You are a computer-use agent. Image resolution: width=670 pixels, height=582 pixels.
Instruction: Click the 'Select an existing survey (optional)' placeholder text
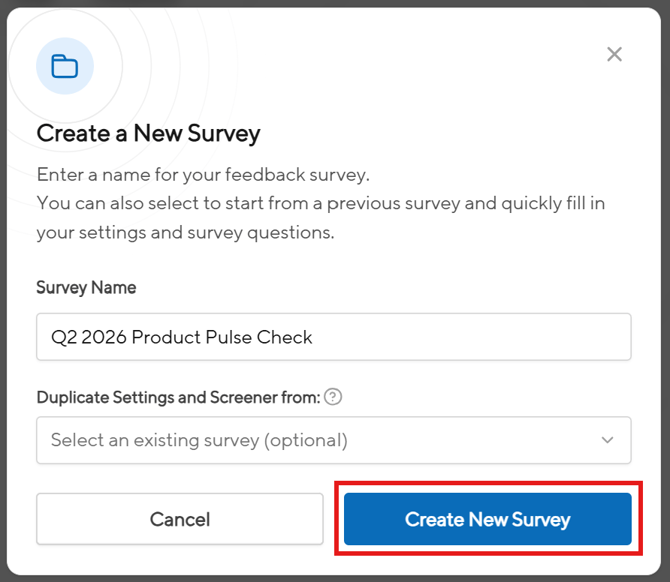[x=199, y=440]
